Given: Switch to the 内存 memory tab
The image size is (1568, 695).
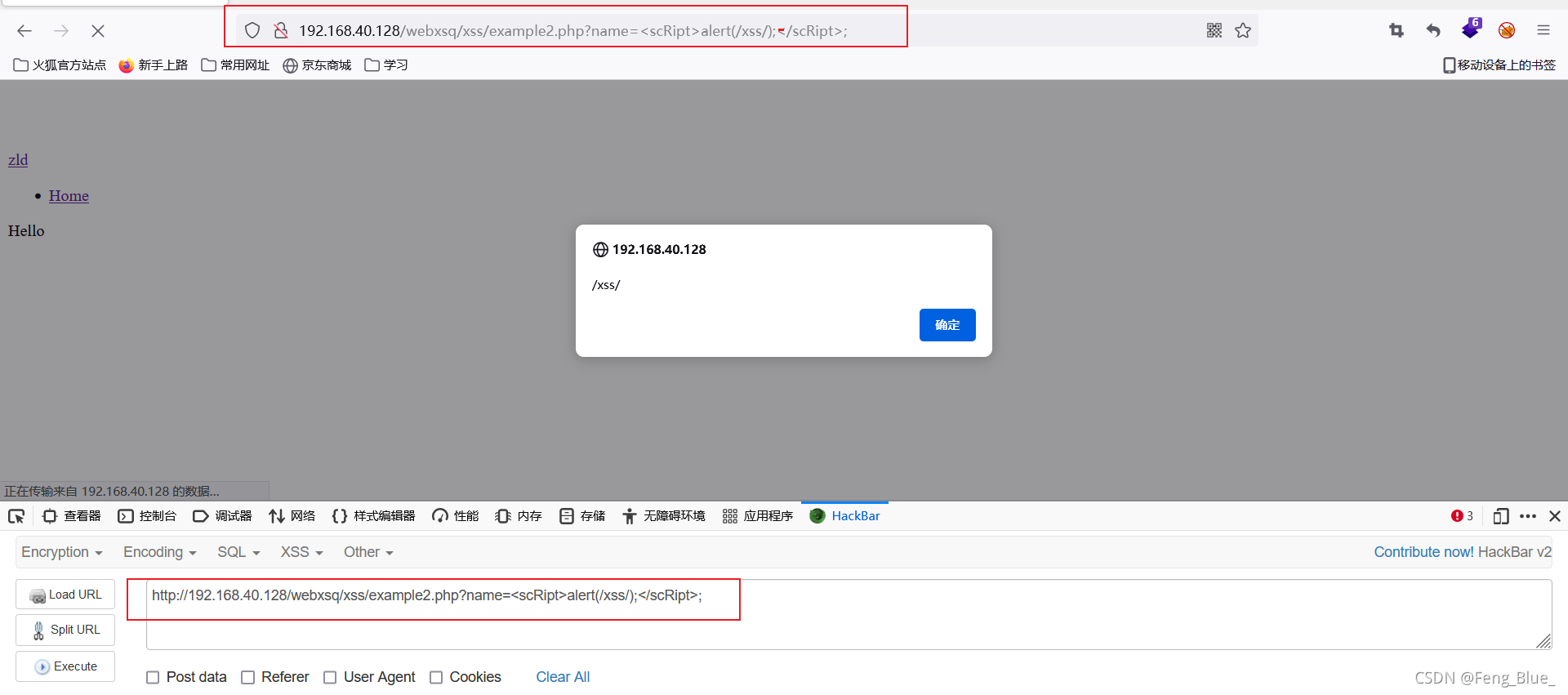Looking at the screenshot, I should click(519, 516).
